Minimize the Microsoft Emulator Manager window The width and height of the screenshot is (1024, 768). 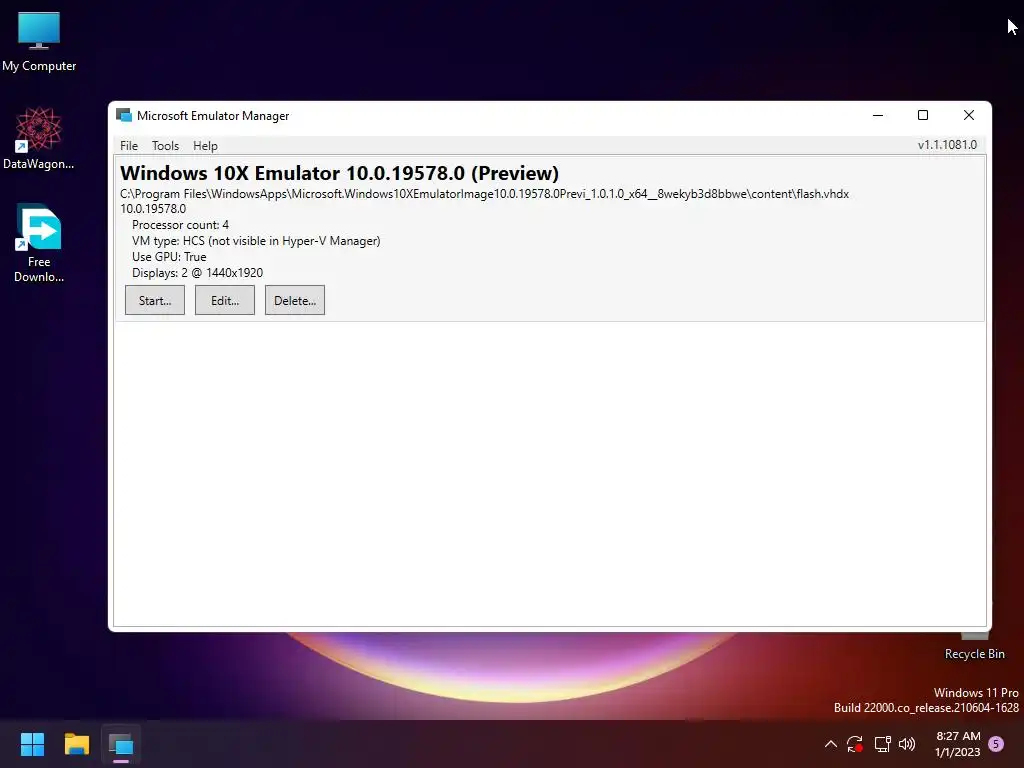click(x=878, y=116)
